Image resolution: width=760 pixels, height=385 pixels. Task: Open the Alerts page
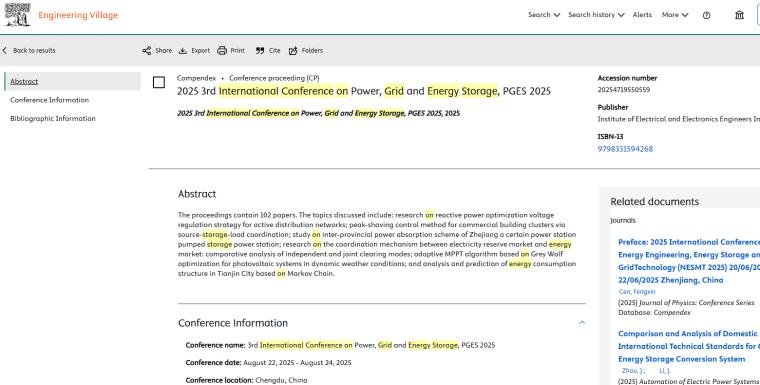pos(642,15)
